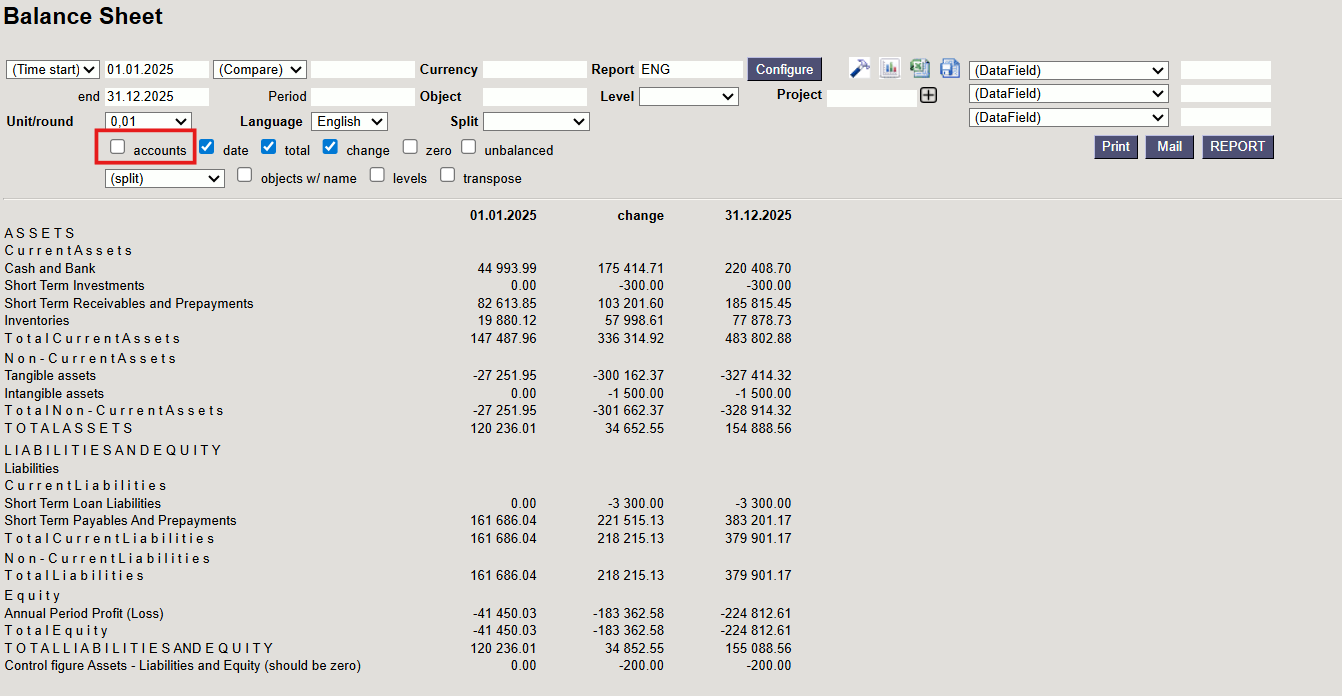Viewport: 1342px width, 696px height.
Task: Export report with the Excel icon
Action: click(919, 68)
